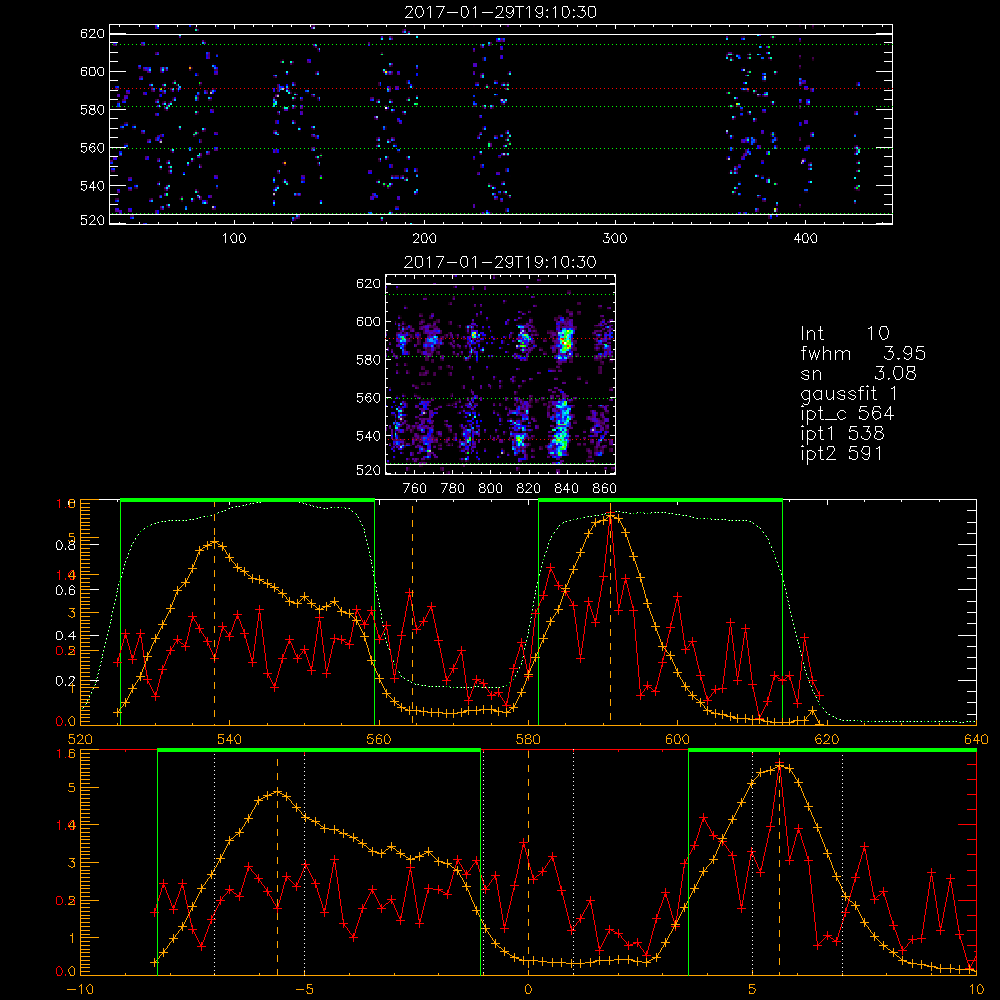Select the 'Int 10' readout line
This screenshot has height=1000, width=1000.
click(x=844, y=334)
